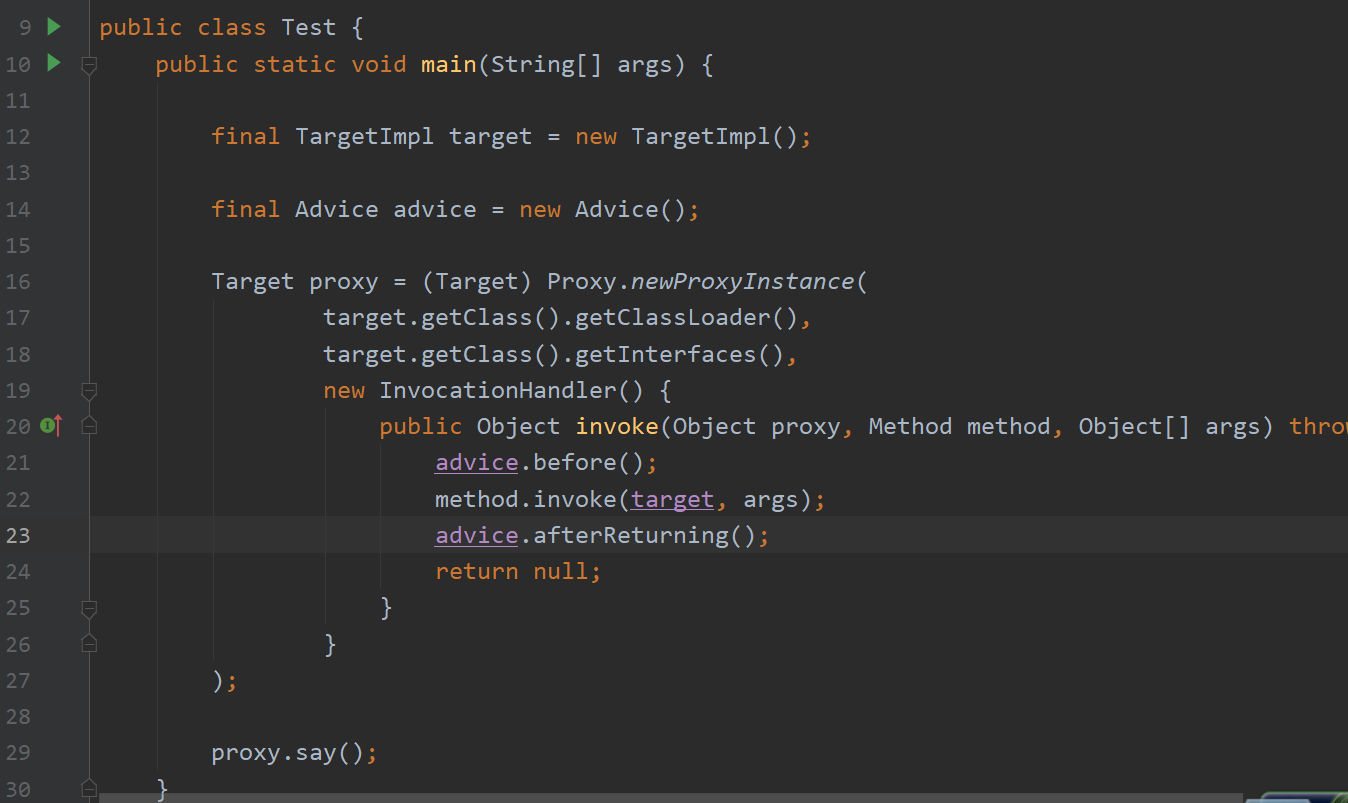
Task: Click the "public" keyword on line 9
Action: pos(141,27)
